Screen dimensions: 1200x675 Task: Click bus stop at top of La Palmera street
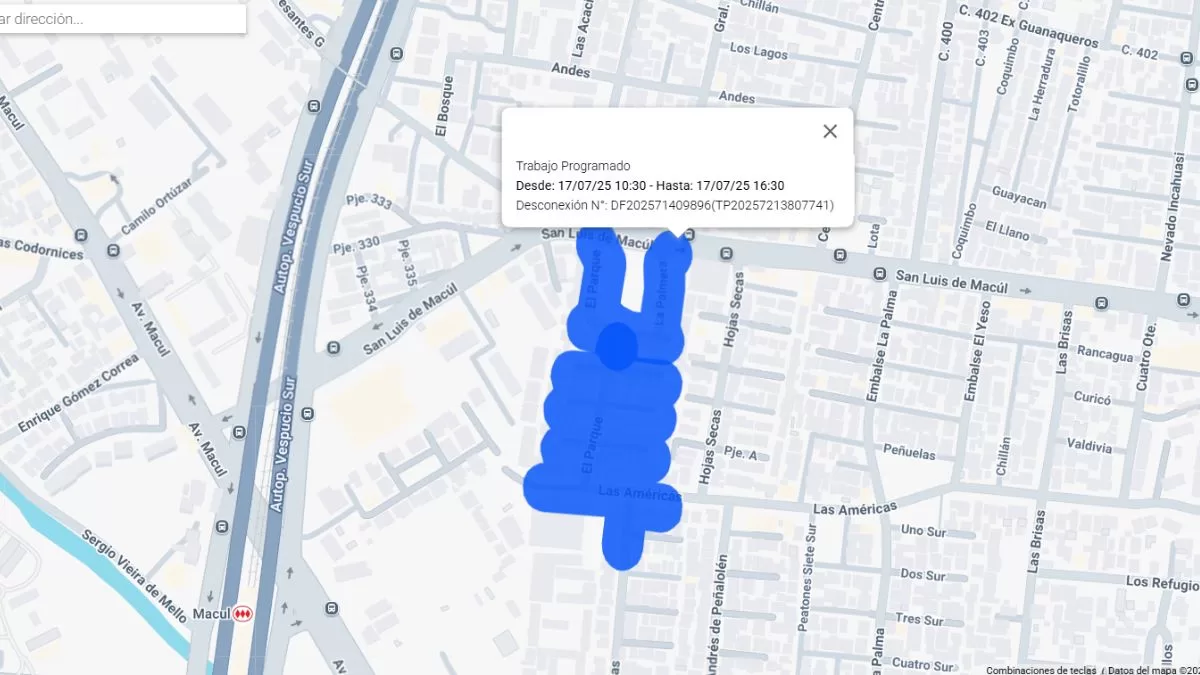click(689, 233)
